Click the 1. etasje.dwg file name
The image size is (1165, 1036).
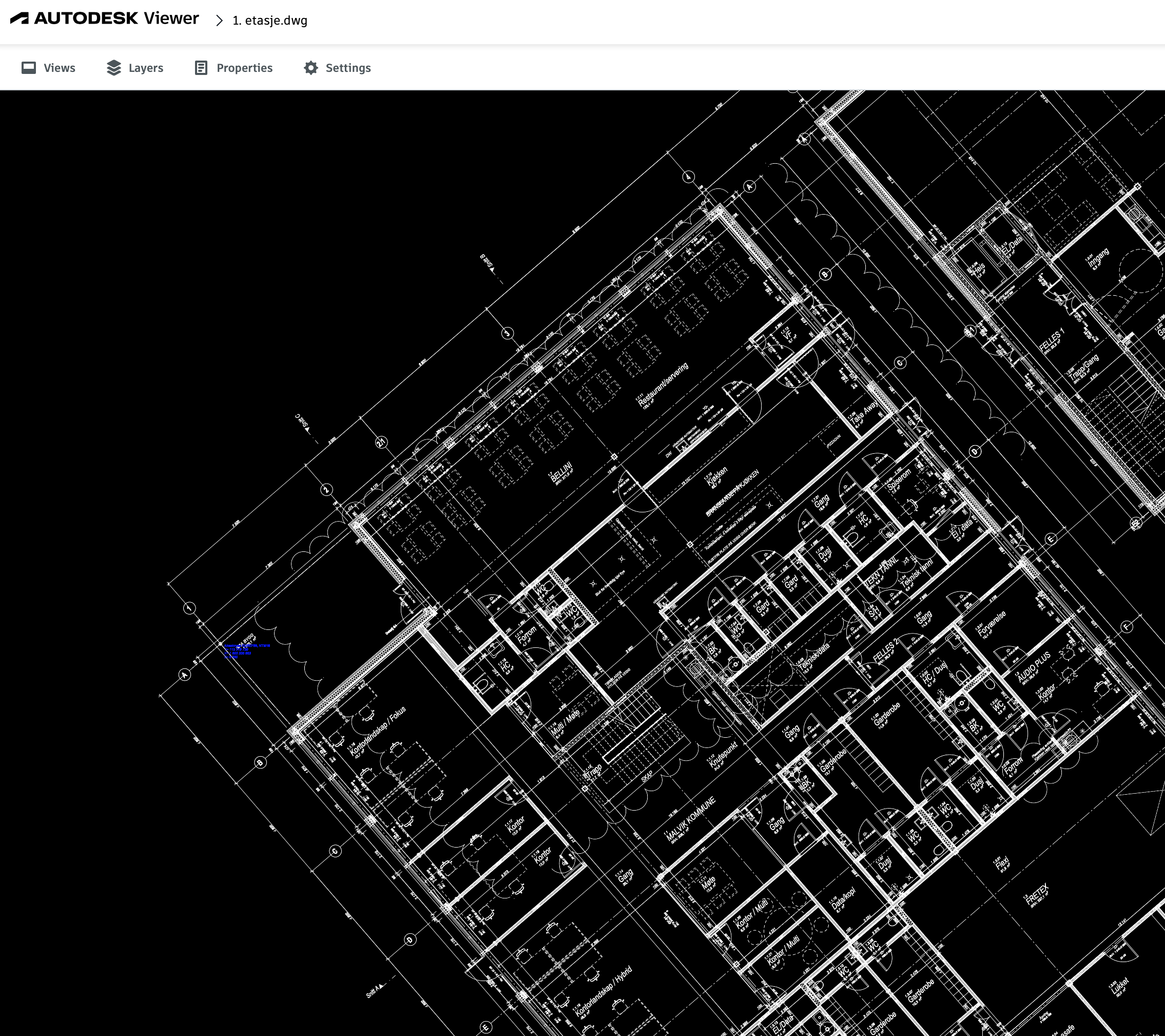(269, 21)
